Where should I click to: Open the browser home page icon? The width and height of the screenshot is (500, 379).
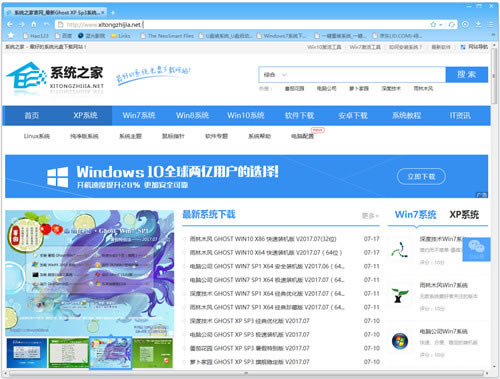34,24
